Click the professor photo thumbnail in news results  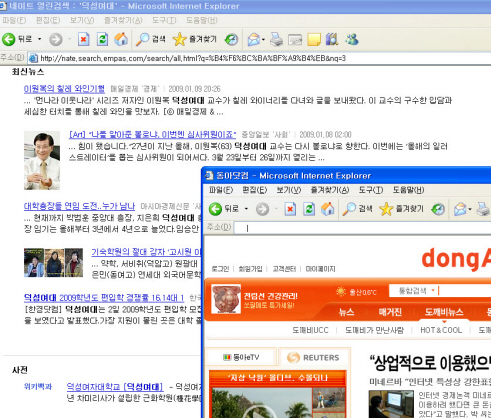(42, 161)
